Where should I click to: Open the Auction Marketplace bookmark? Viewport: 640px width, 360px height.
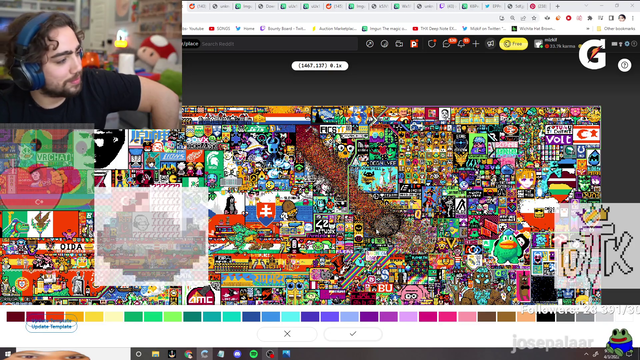point(334,29)
